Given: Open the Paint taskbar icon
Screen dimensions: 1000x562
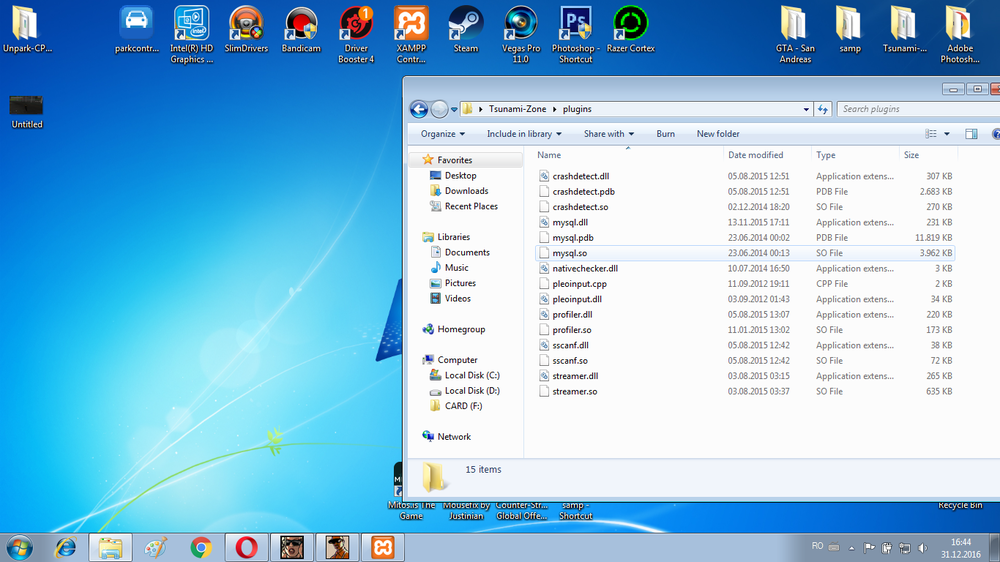Looking at the screenshot, I should (156, 547).
